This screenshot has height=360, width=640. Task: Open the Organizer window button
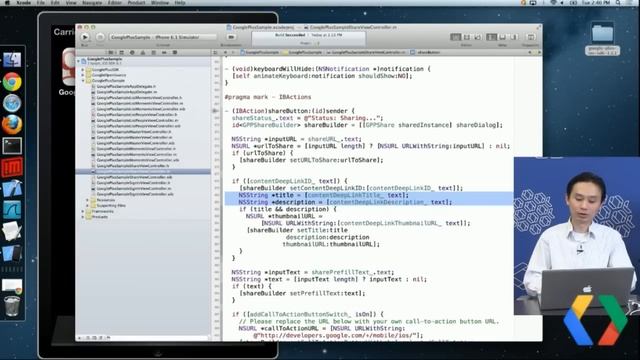[531, 37]
